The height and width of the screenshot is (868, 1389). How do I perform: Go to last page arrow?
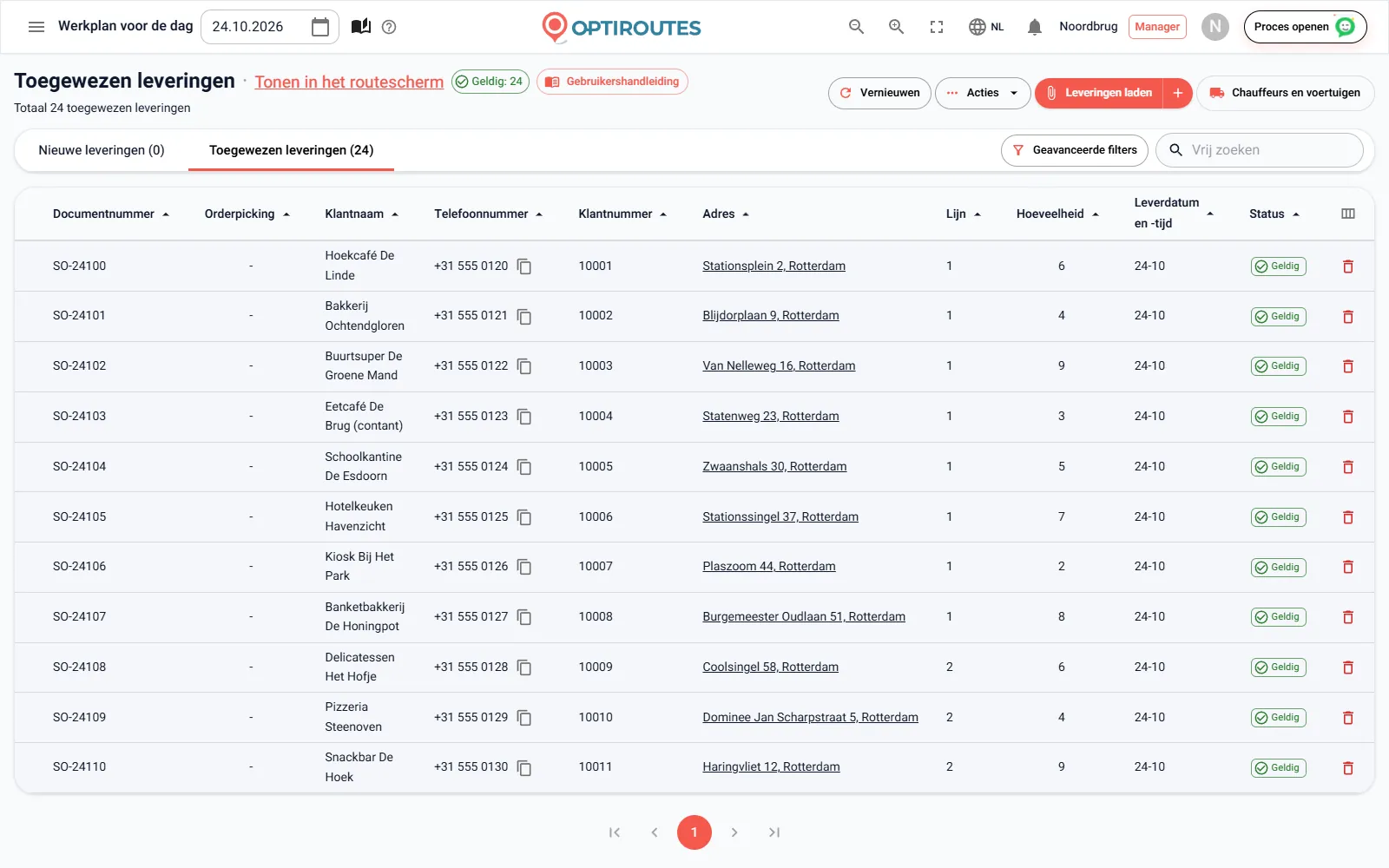(x=774, y=832)
